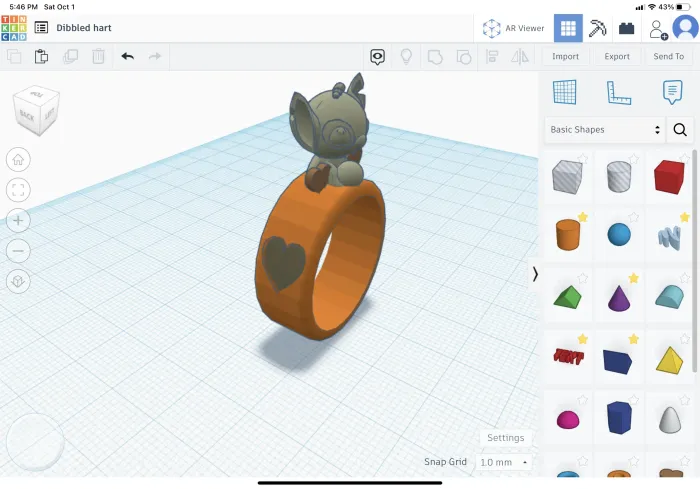Open the Snap Grid 1.0 mm dropdown
The image size is (700, 489).
(504, 462)
